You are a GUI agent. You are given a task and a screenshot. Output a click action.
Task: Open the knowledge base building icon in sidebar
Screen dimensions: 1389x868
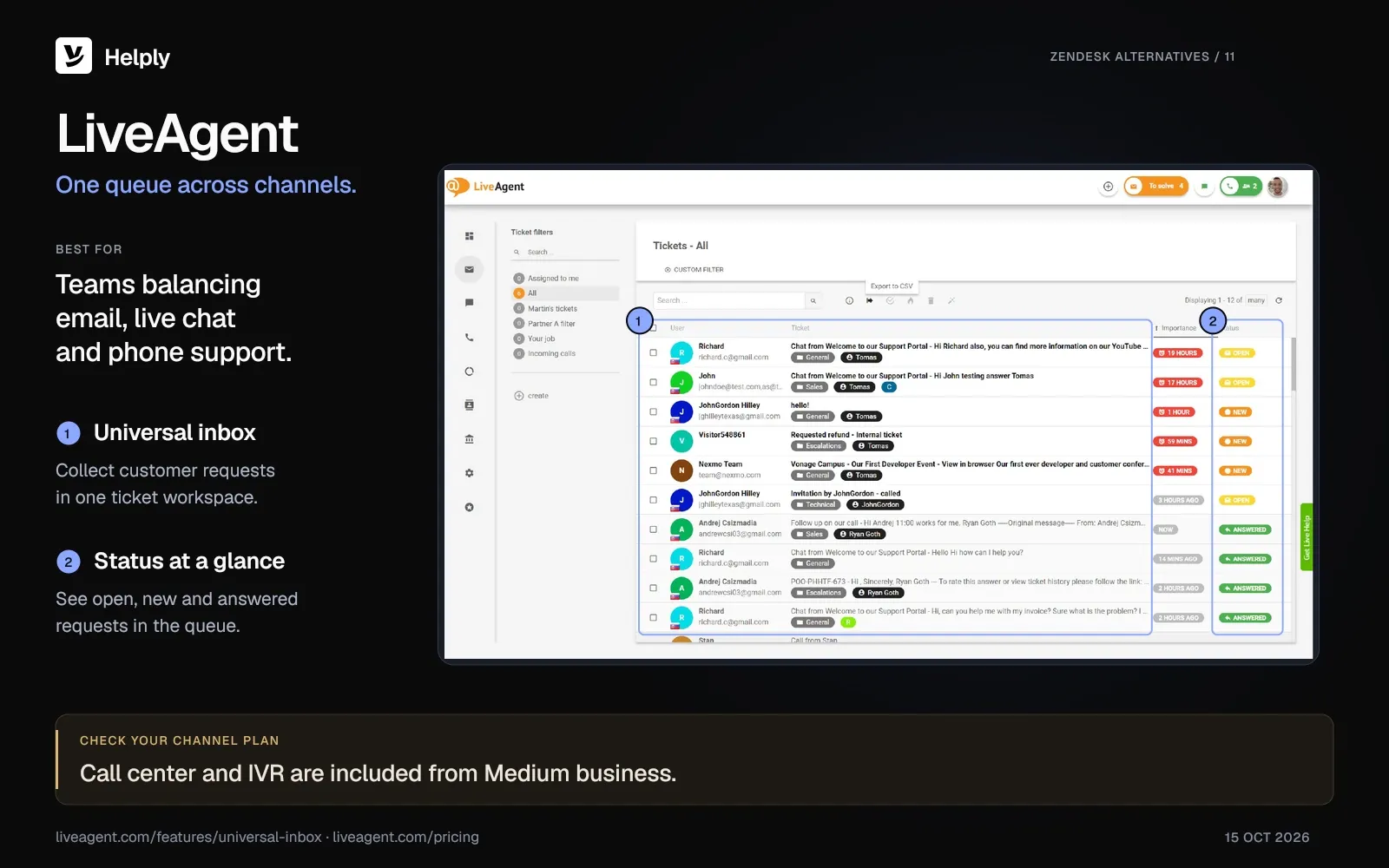tap(469, 438)
